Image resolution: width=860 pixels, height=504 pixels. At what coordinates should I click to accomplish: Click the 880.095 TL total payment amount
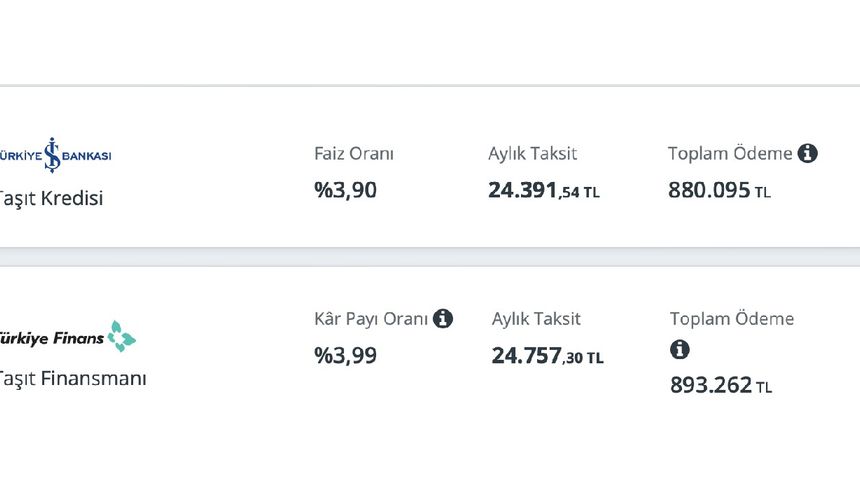click(720, 190)
